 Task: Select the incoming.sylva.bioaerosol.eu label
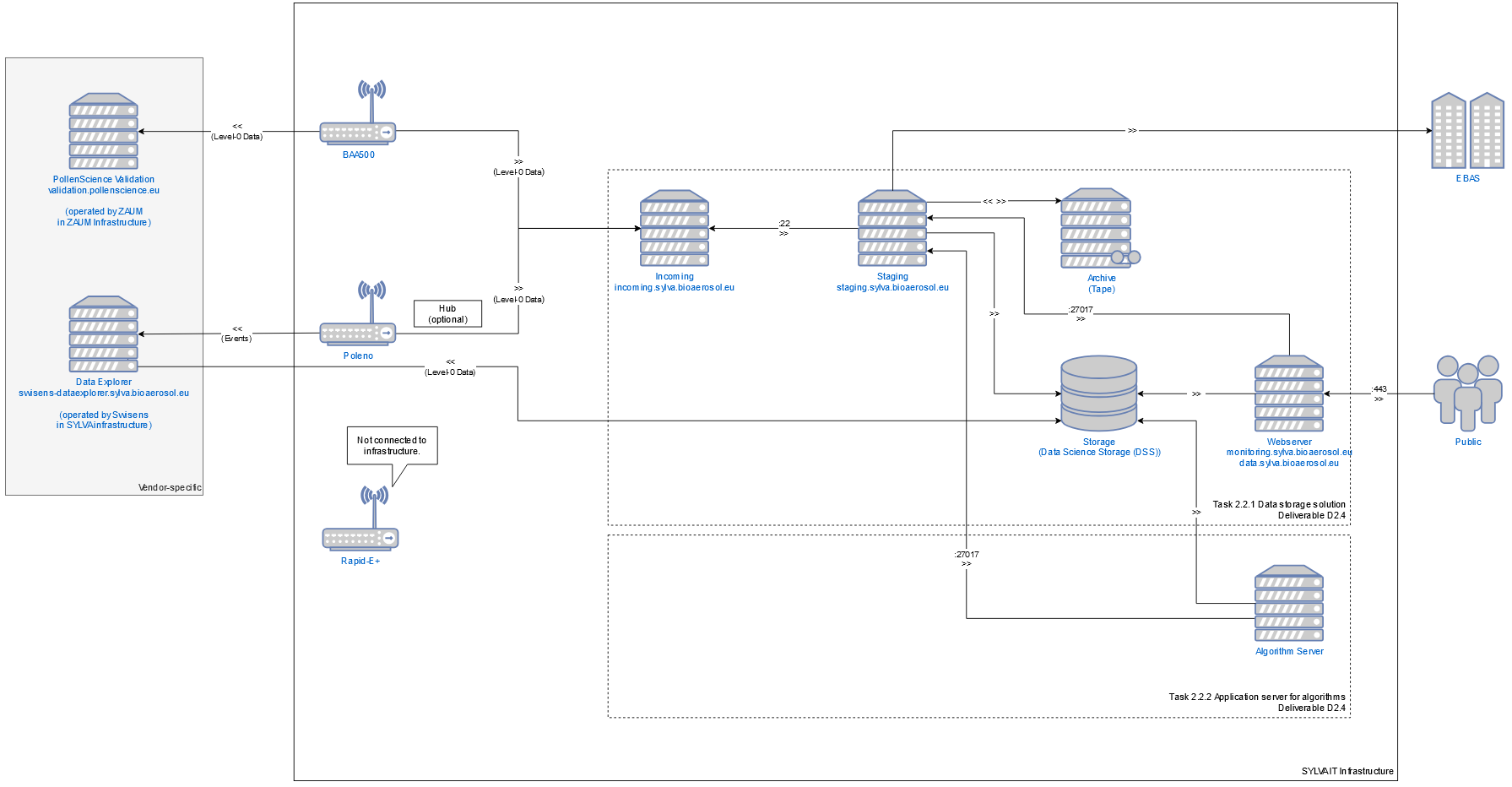pyautogui.click(x=675, y=288)
